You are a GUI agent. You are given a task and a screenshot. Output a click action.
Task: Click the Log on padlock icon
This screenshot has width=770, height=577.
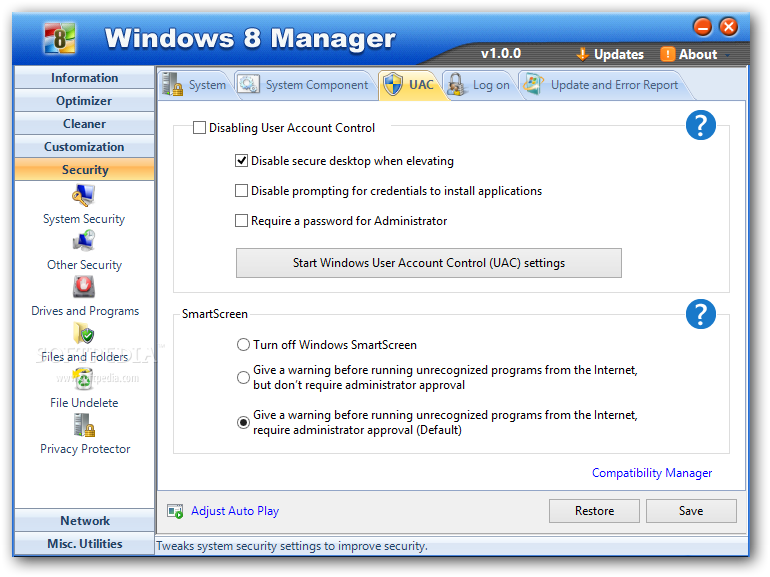tap(457, 84)
